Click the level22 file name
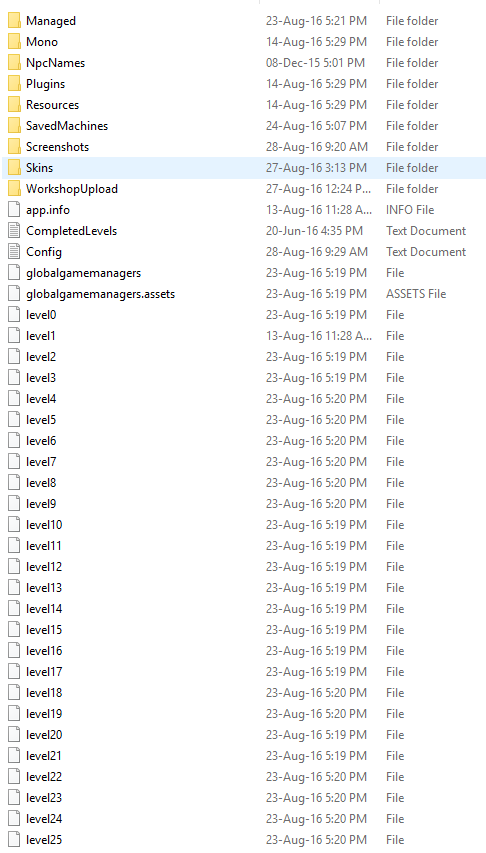Screen dimensions: 486x853 tap(44, 777)
